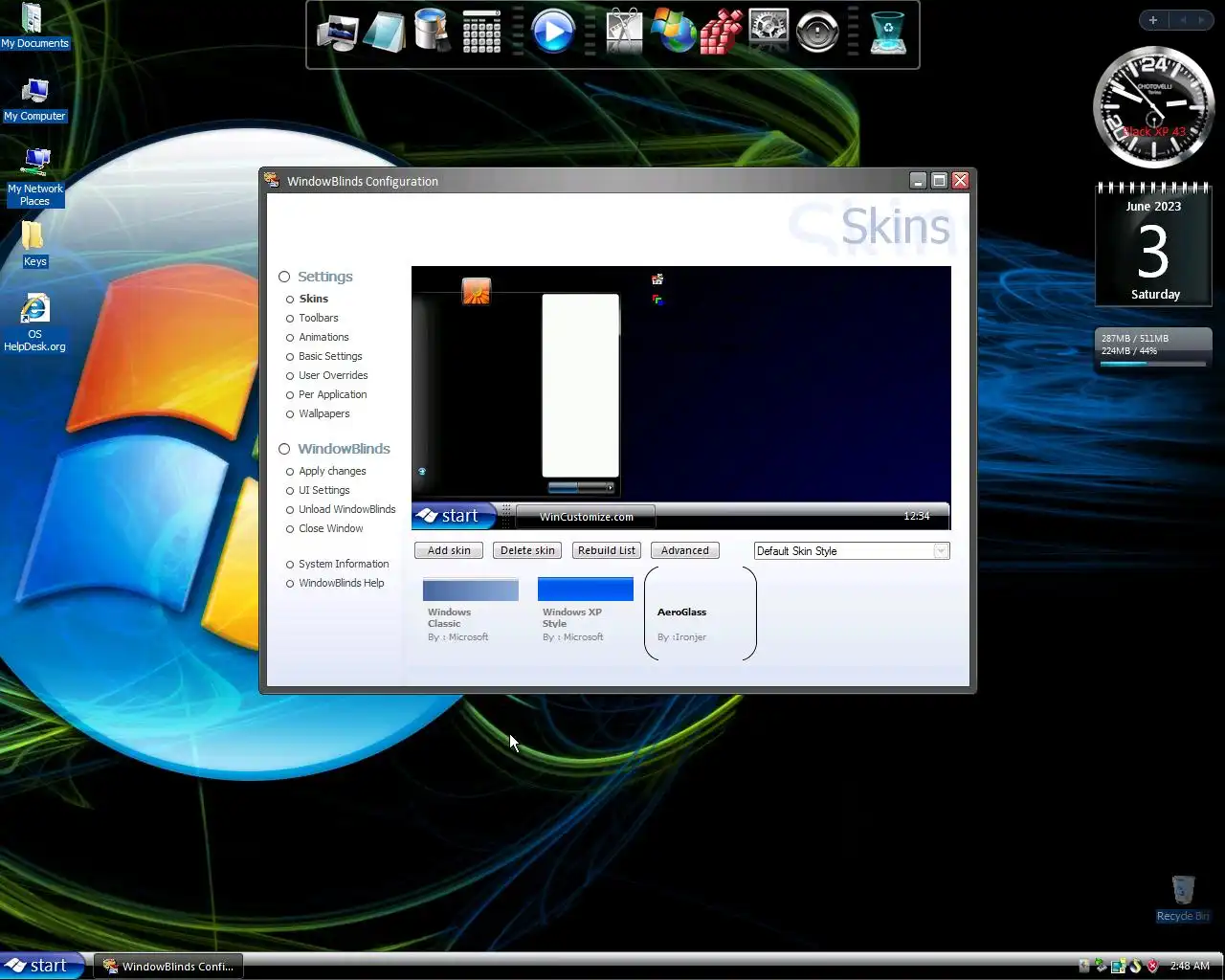The width and height of the screenshot is (1225, 980).
Task: Click the analog clock desktop gadget
Action: click(1153, 108)
